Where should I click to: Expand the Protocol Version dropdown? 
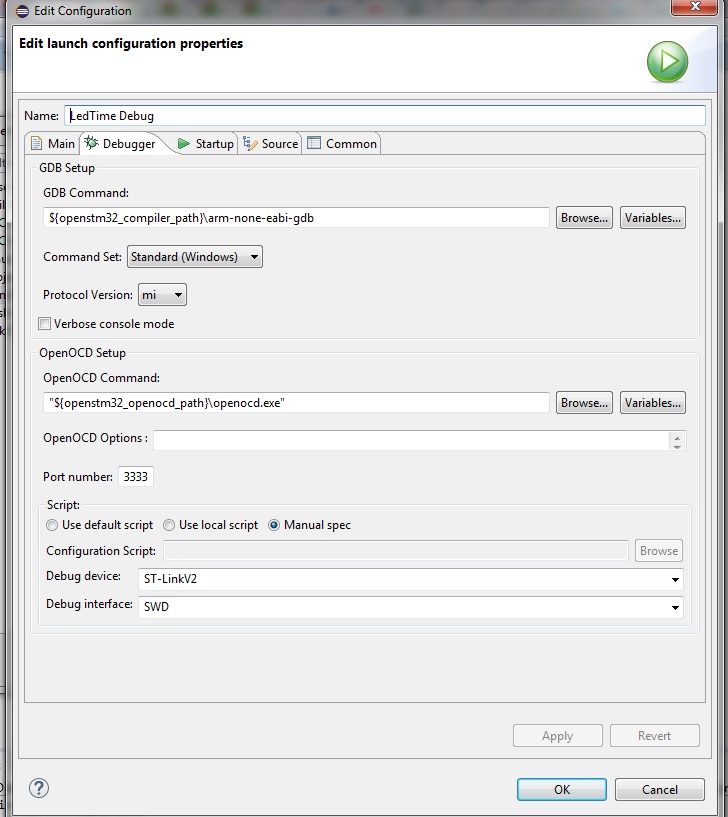(162, 295)
